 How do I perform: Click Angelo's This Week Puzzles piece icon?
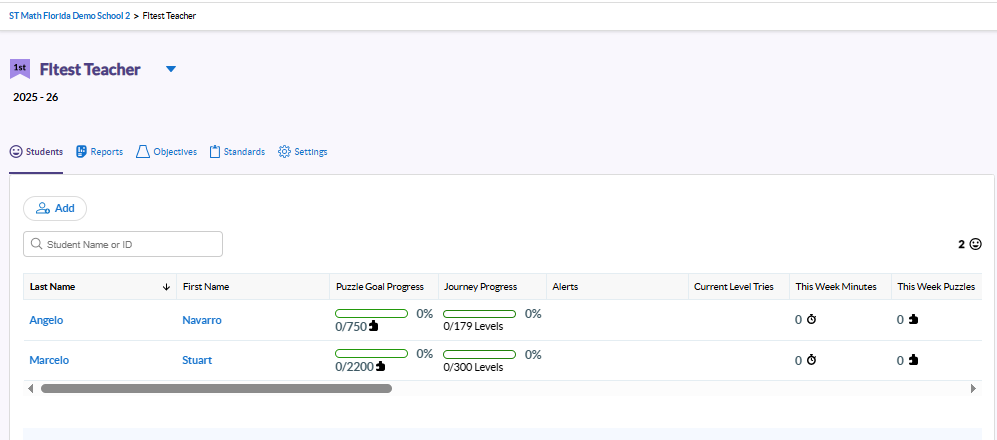(913, 320)
